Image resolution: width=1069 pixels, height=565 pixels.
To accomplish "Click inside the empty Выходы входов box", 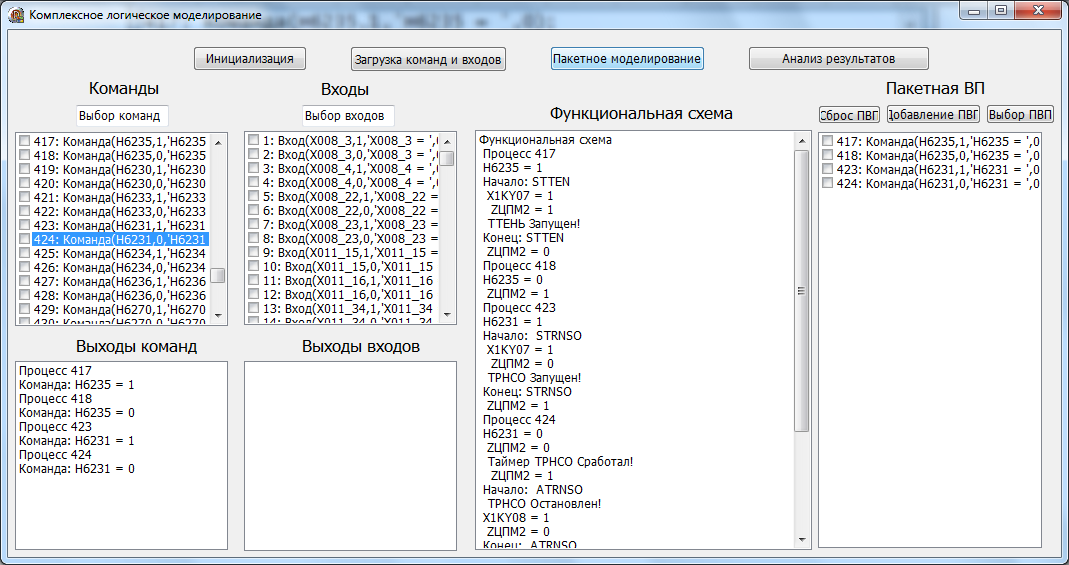I will [x=350, y=455].
